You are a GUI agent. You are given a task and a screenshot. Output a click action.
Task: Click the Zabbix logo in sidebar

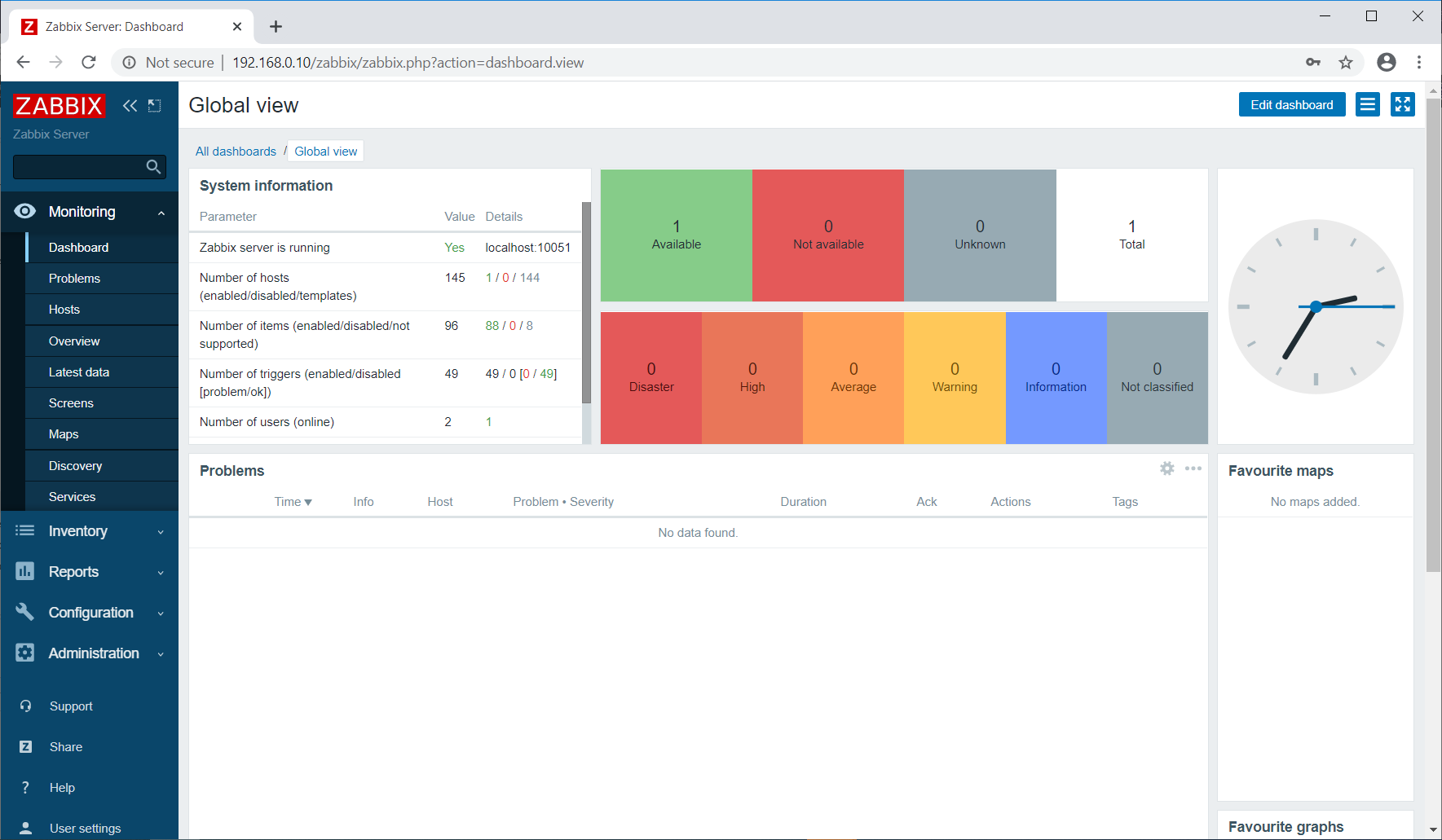[x=59, y=106]
